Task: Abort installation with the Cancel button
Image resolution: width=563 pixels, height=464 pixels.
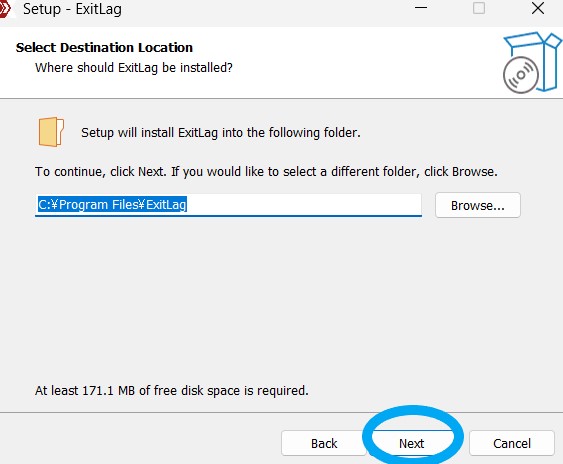Action: tap(512, 443)
